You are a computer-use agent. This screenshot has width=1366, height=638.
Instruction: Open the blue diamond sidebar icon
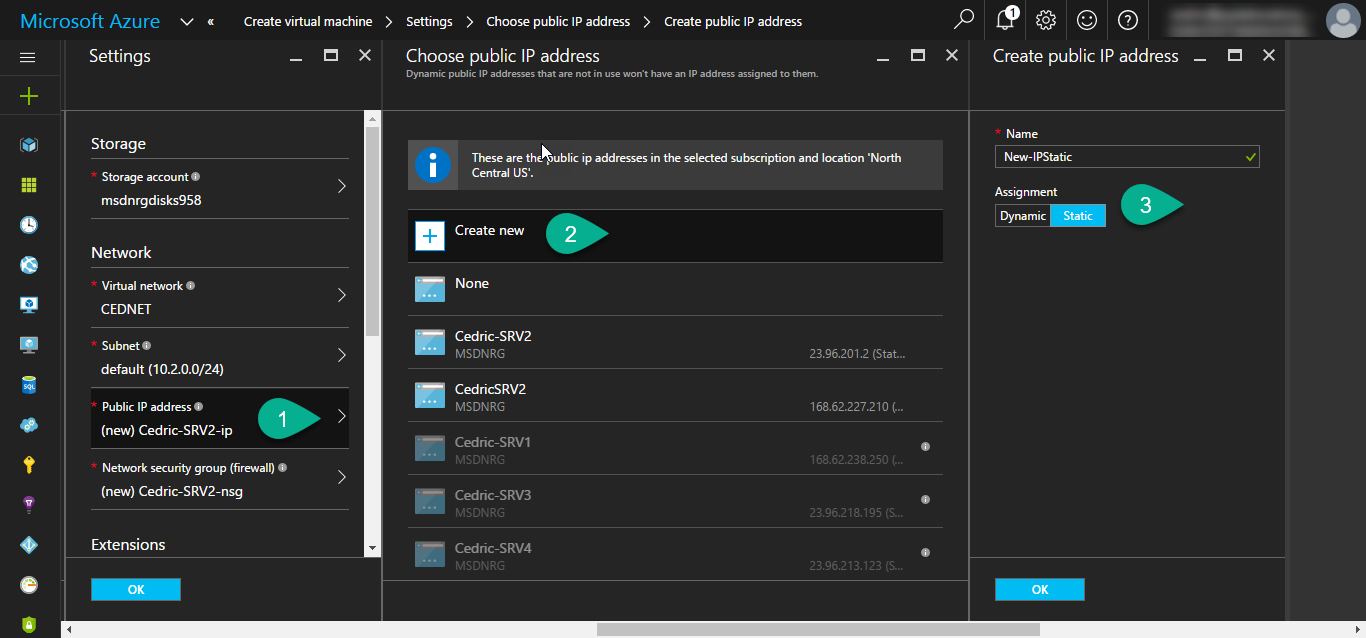(28, 544)
